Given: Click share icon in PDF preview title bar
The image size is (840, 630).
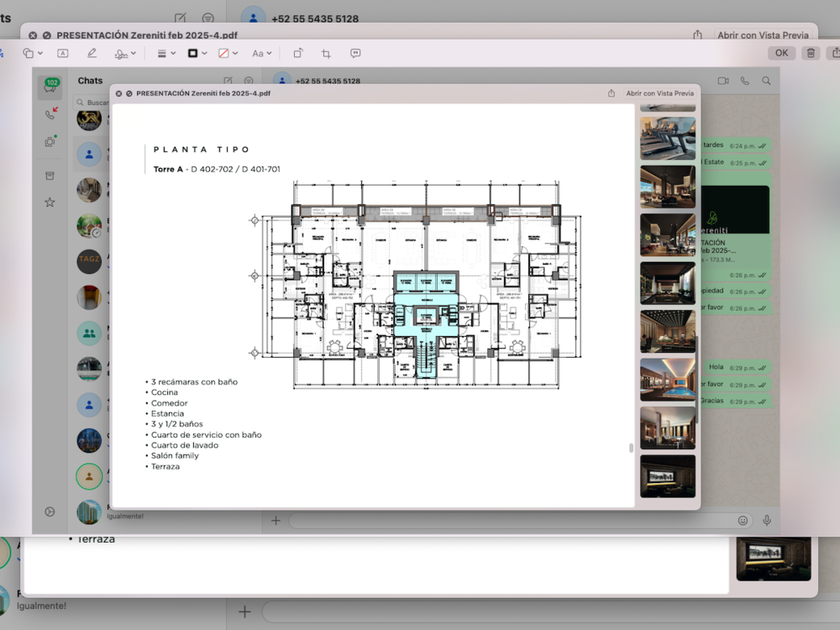Looking at the screenshot, I should click(x=611, y=93).
